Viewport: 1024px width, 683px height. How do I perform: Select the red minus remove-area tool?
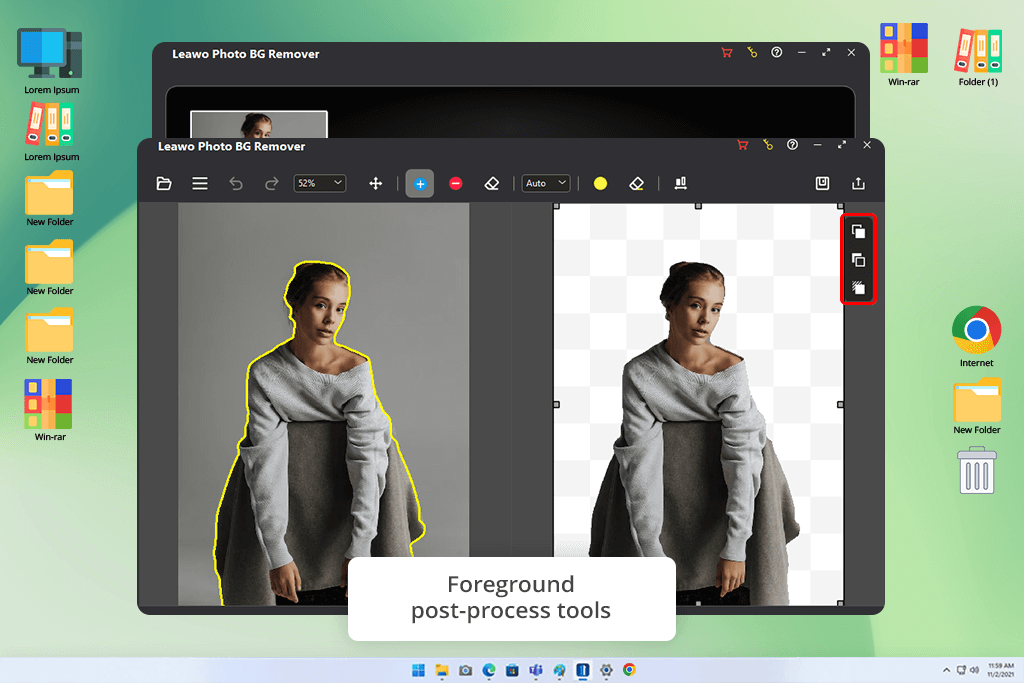coord(456,183)
